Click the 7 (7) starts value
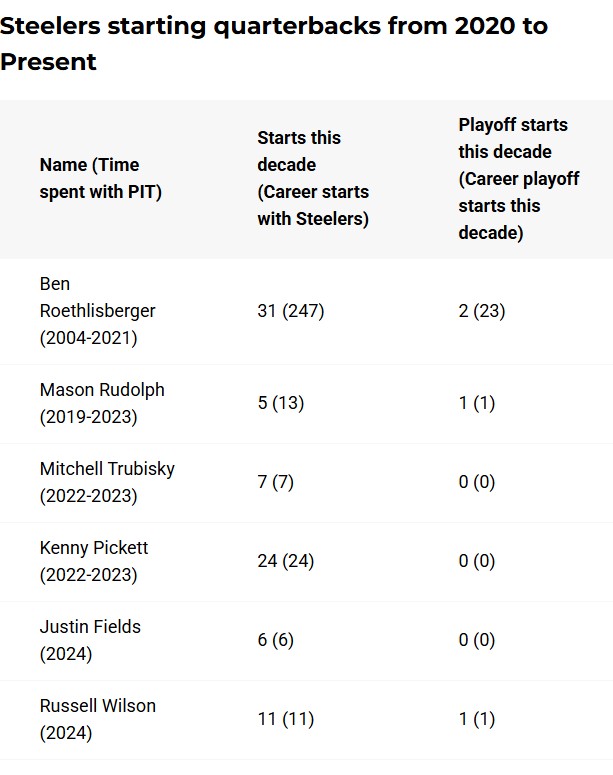The height and width of the screenshot is (775, 613). (275, 482)
